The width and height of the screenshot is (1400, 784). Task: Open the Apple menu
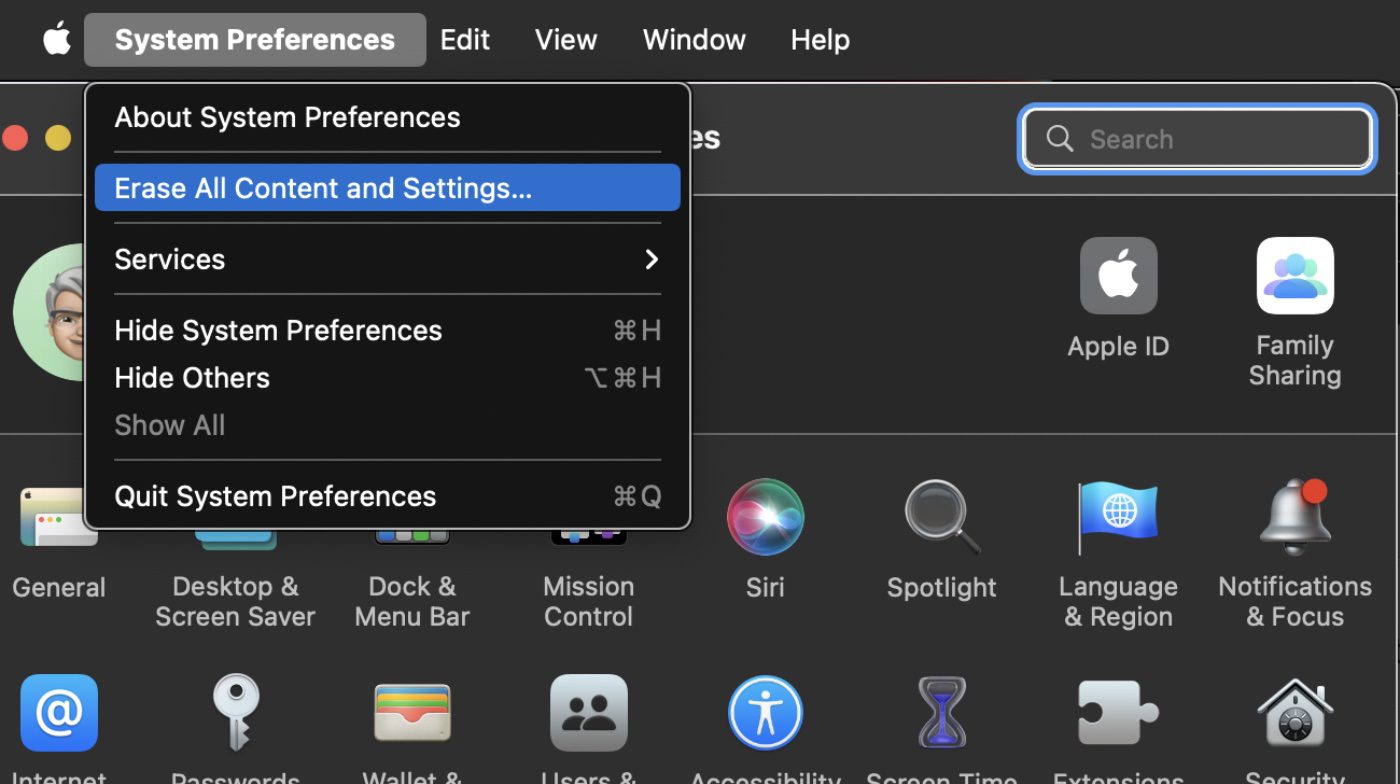click(x=57, y=40)
